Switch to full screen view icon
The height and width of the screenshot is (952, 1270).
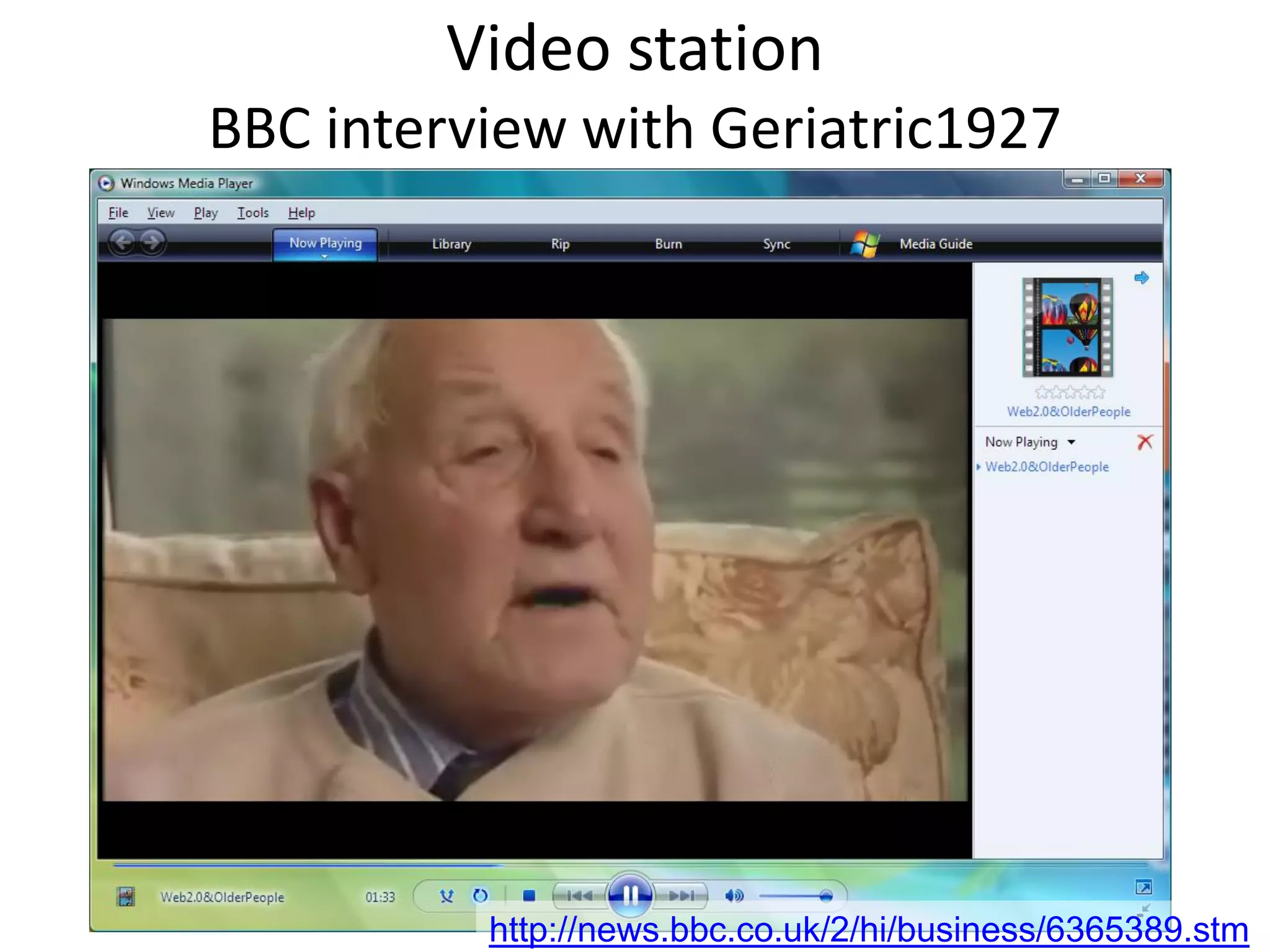point(1143,887)
